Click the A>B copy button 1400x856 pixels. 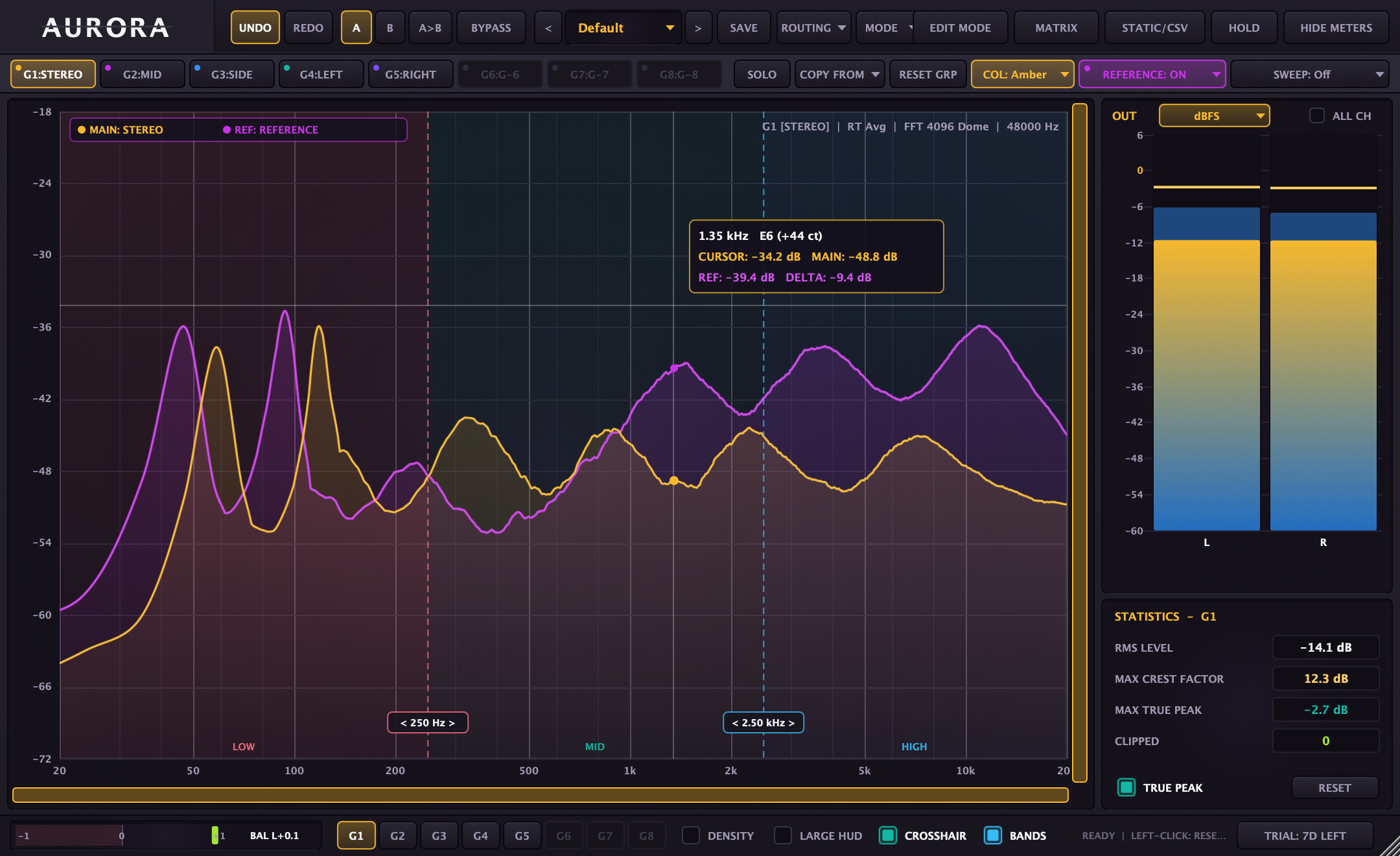pos(430,28)
